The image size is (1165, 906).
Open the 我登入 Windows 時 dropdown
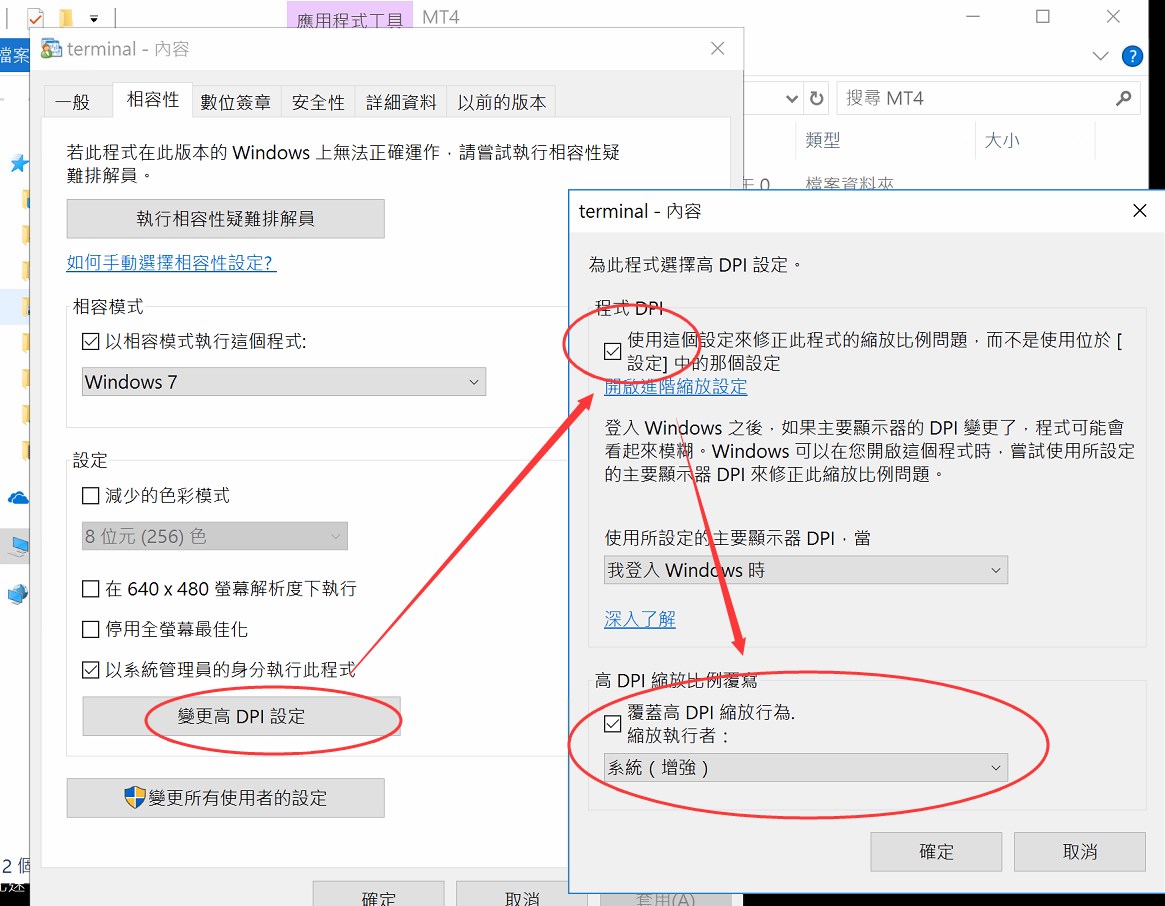coord(806,570)
